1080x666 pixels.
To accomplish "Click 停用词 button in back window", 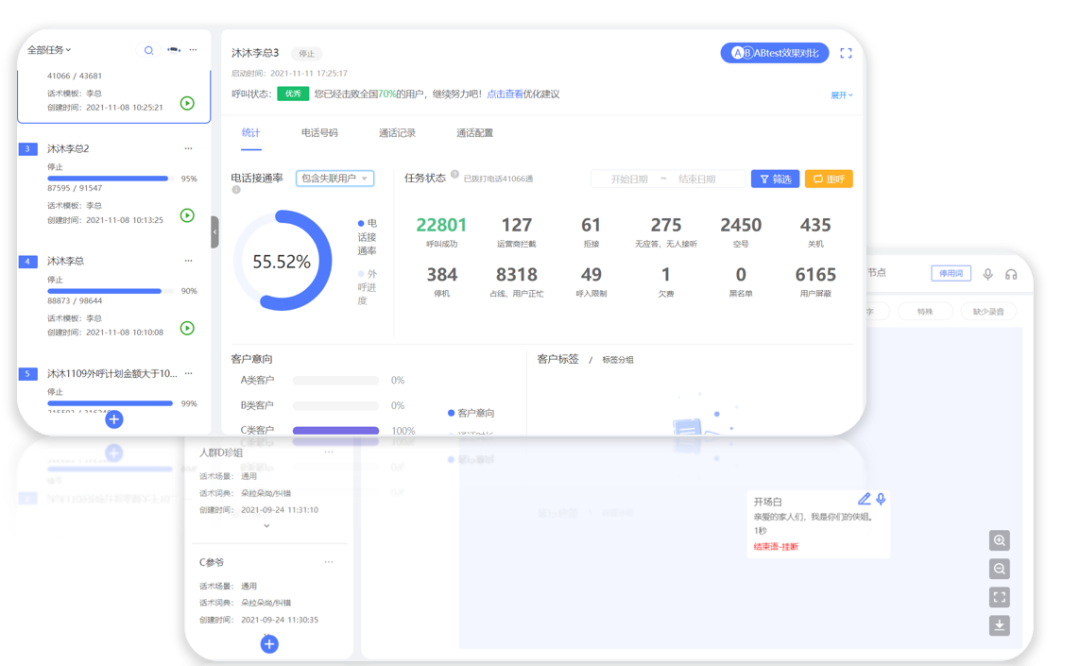I will [951, 273].
